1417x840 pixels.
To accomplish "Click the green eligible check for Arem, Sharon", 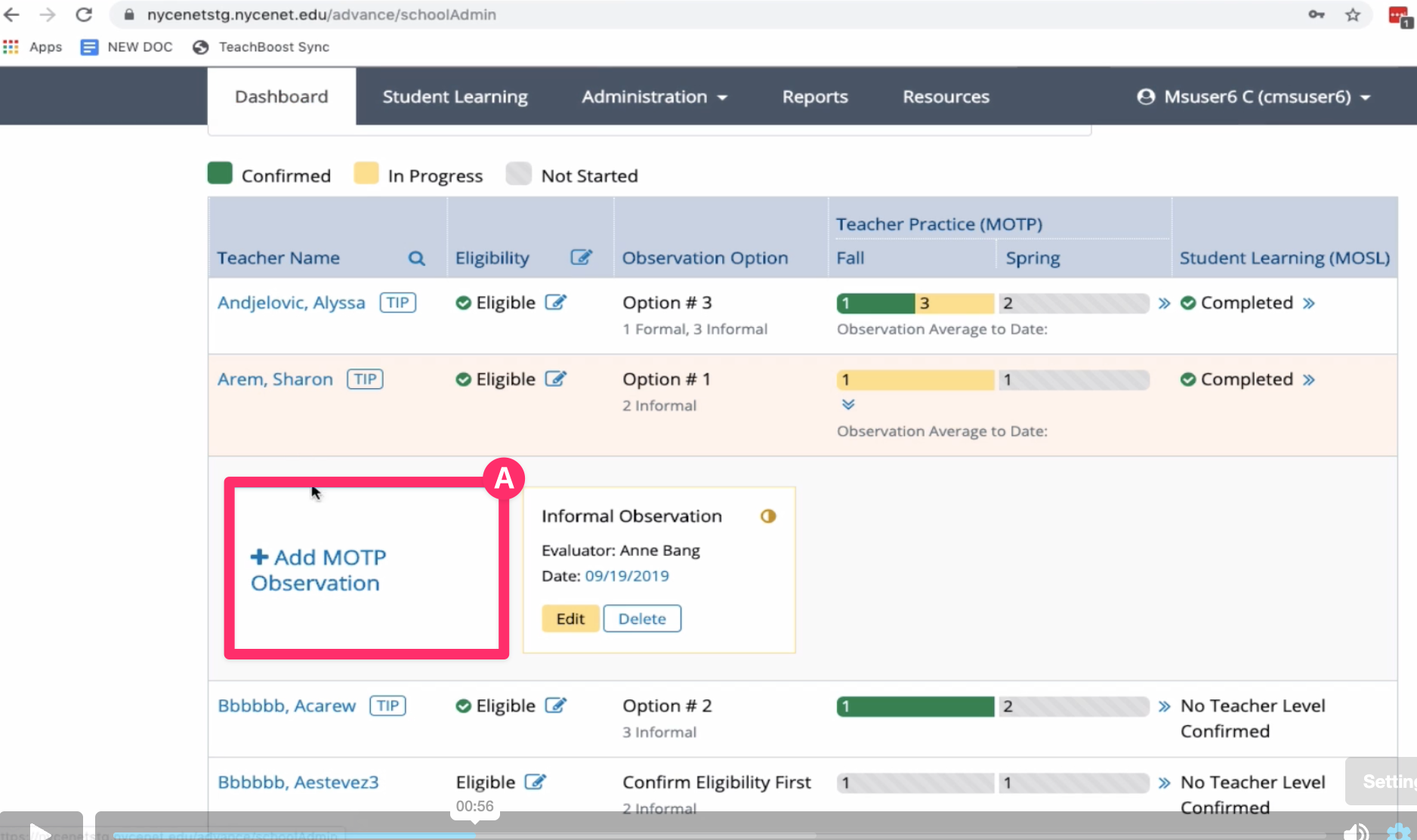I will 463,379.
